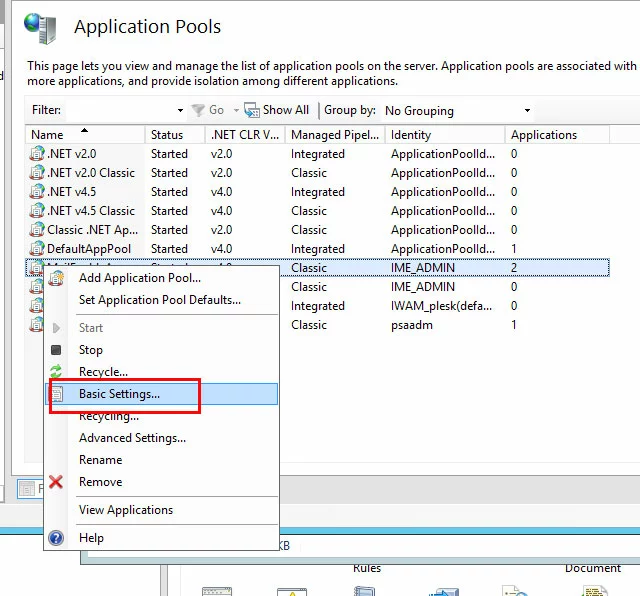Open the Group by No Grouping dropdown
640x596 pixels.
527,111
